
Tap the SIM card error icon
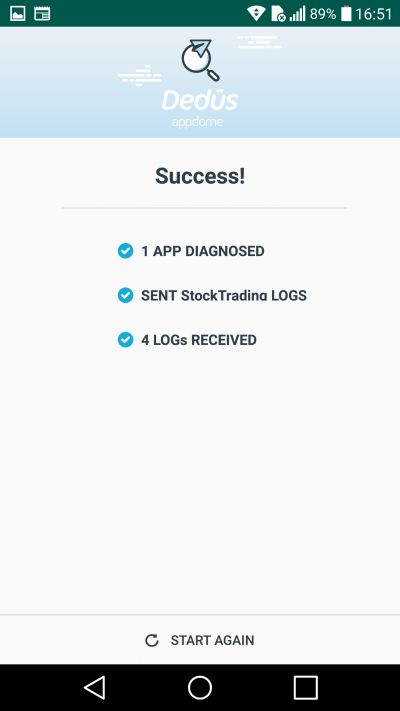pos(278,14)
